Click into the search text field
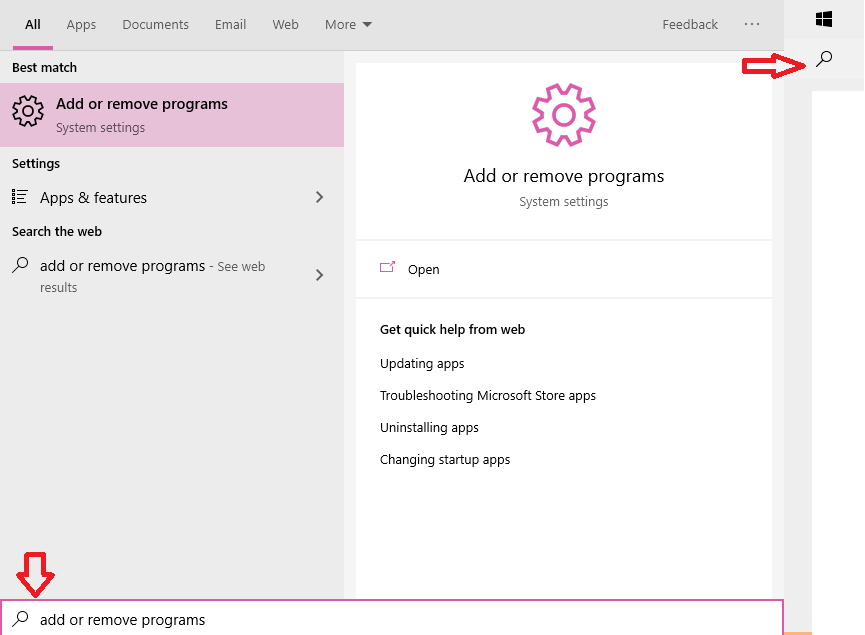 click(392, 619)
